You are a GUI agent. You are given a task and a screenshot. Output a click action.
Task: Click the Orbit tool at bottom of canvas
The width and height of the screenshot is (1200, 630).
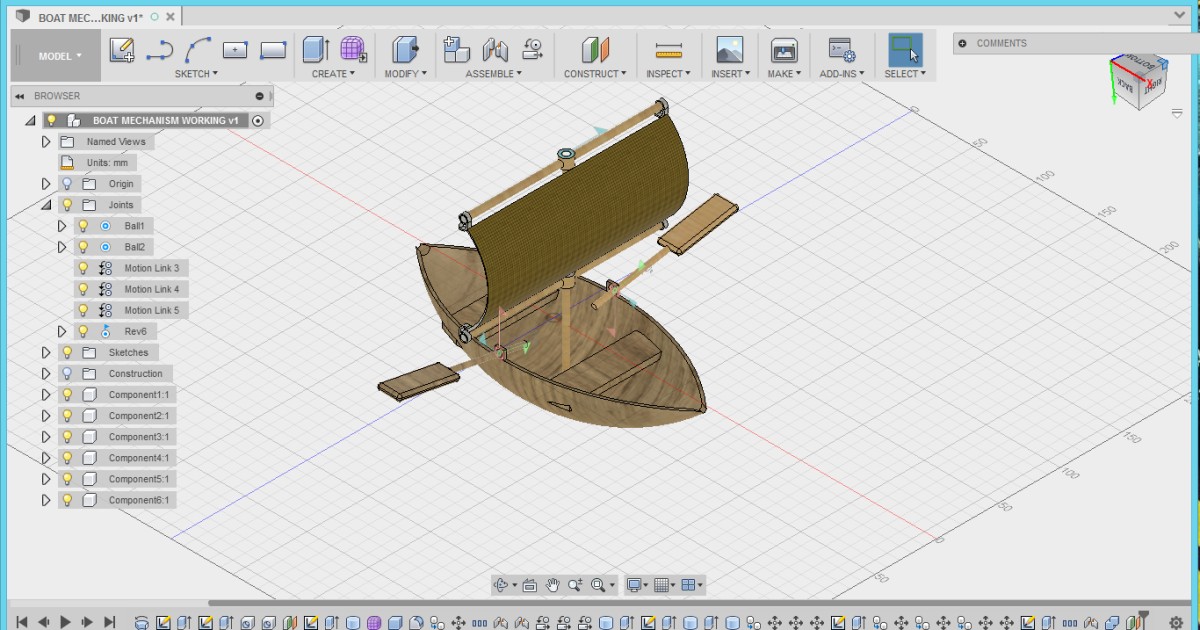[498, 585]
